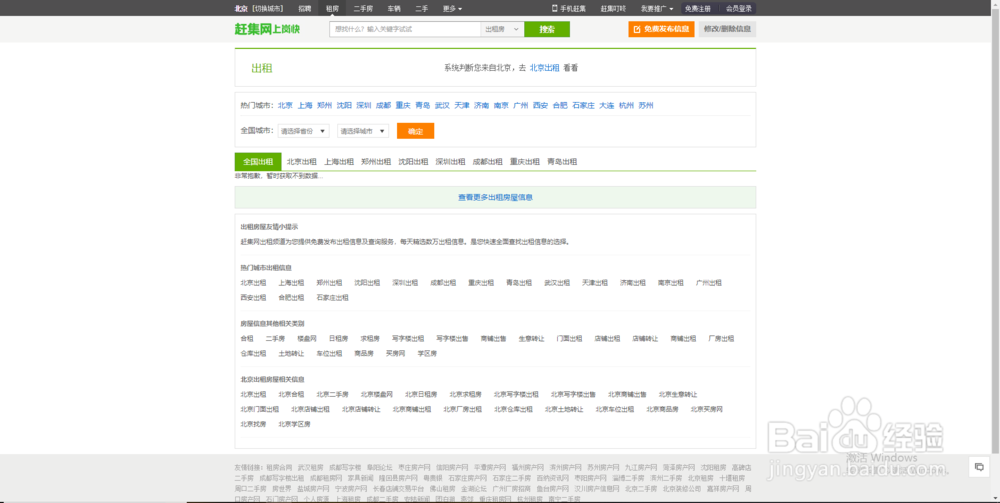Click the 北京出租 link in the banner
This screenshot has width=1000, height=503.
coord(544,68)
